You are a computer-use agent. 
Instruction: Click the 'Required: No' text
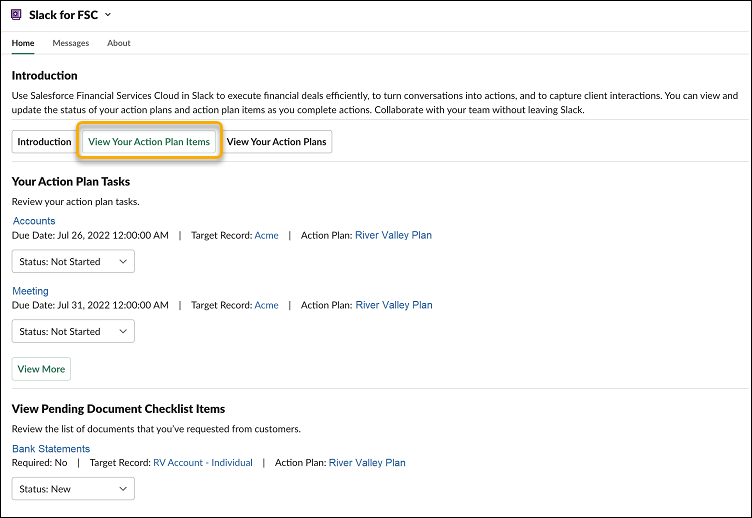[x=39, y=463]
